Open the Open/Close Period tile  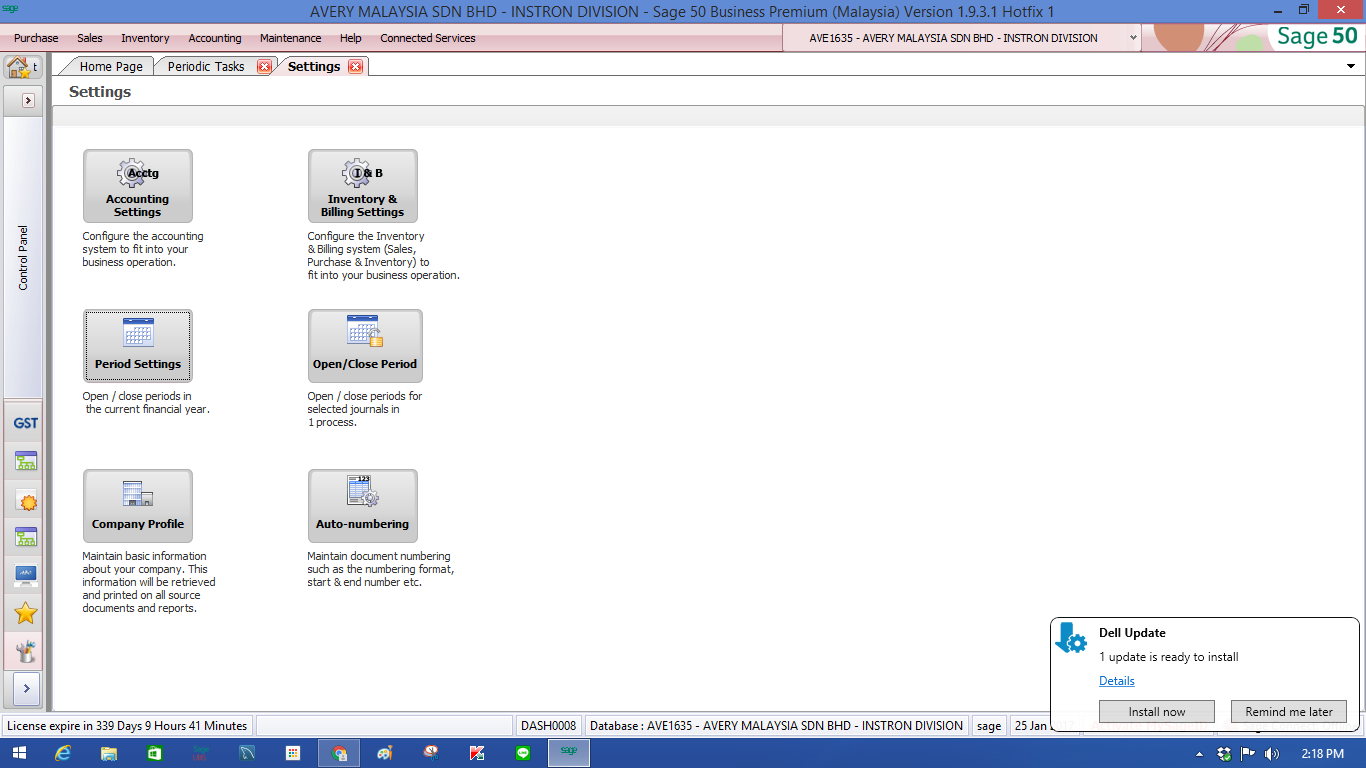[364, 345]
